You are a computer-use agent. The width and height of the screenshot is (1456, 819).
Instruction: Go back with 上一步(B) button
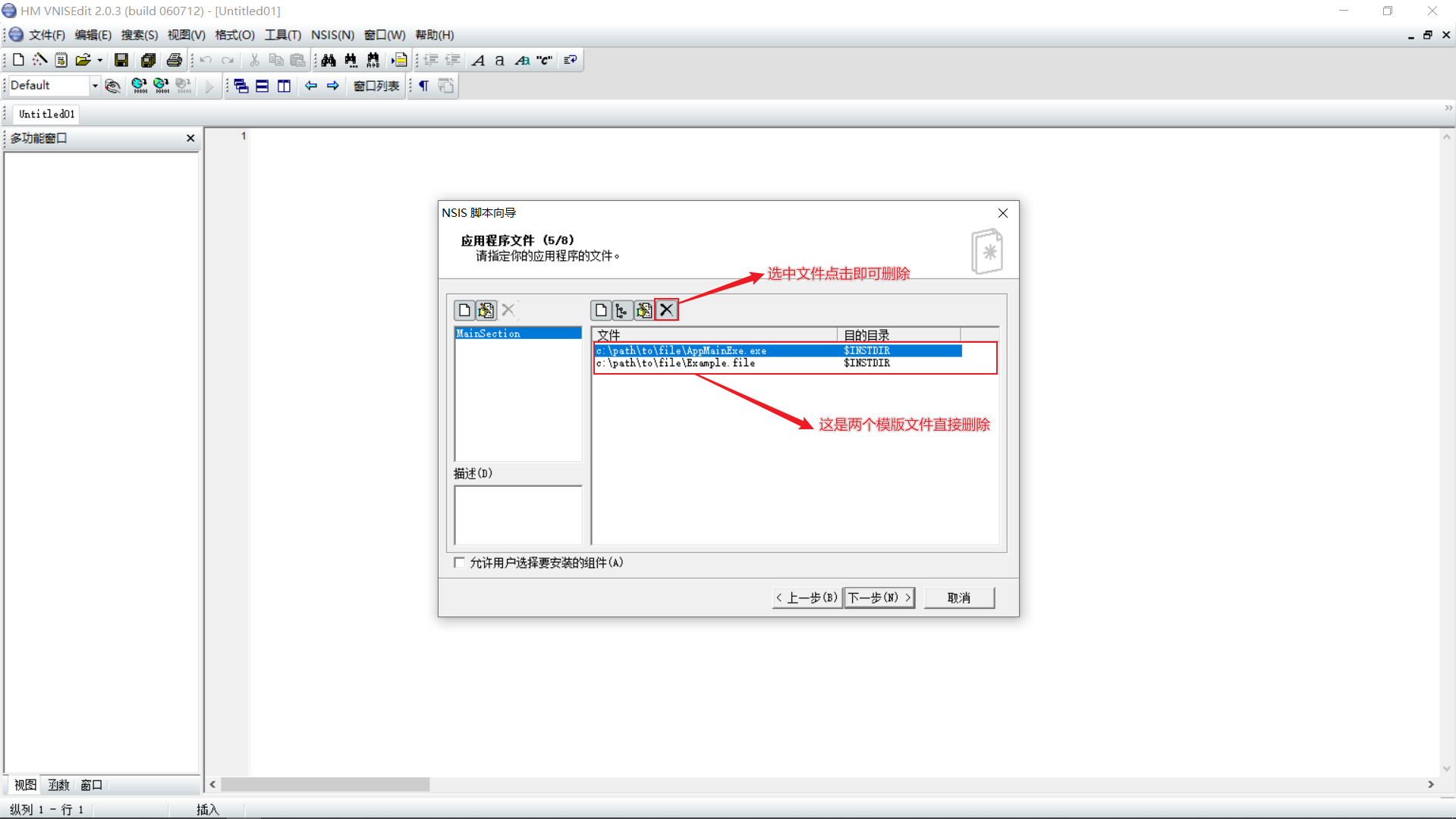(807, 598)
